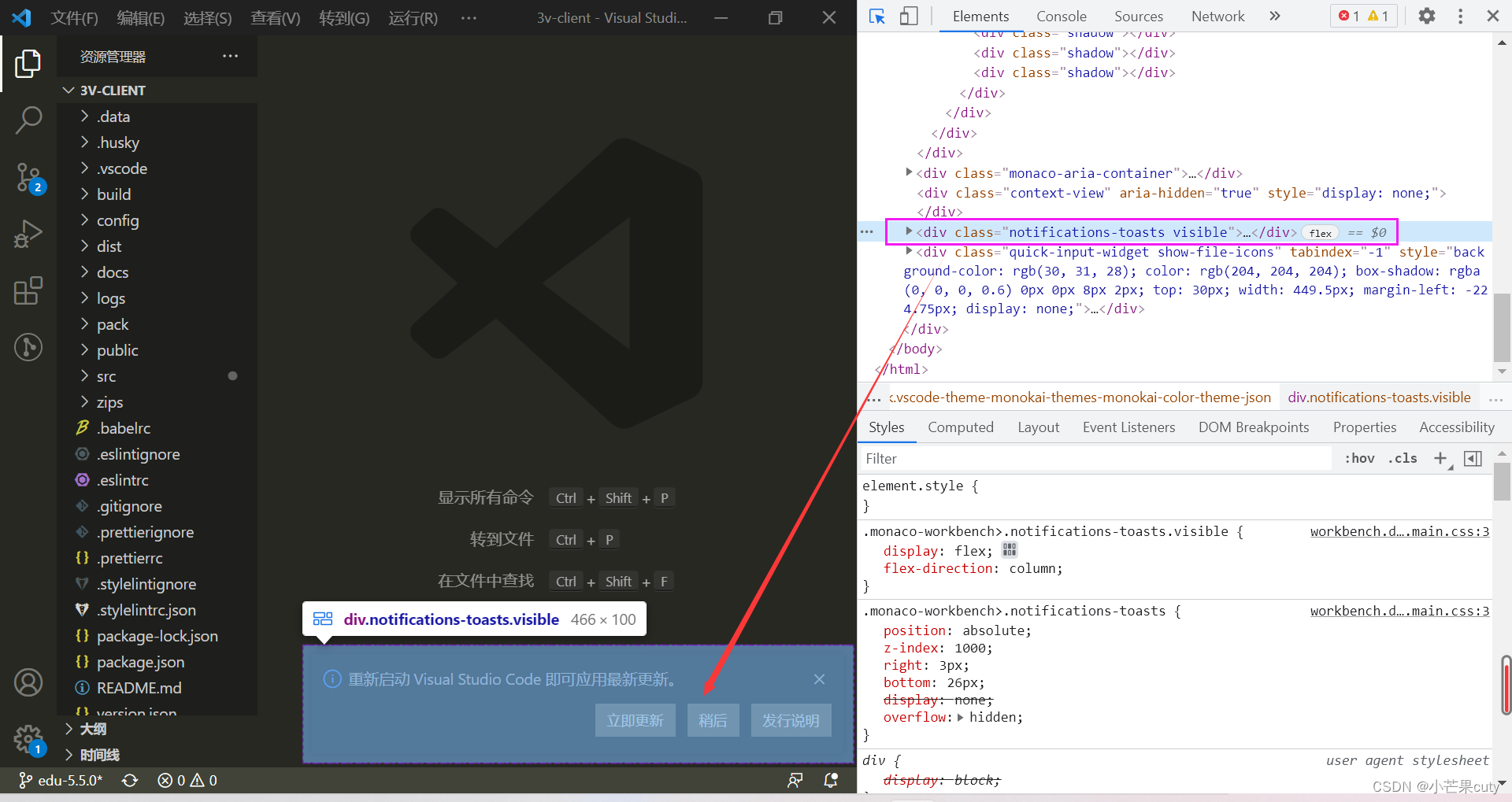Expand the quick-input-widget div node
This screenshot has height=802, width=1512.
point(909,251)
